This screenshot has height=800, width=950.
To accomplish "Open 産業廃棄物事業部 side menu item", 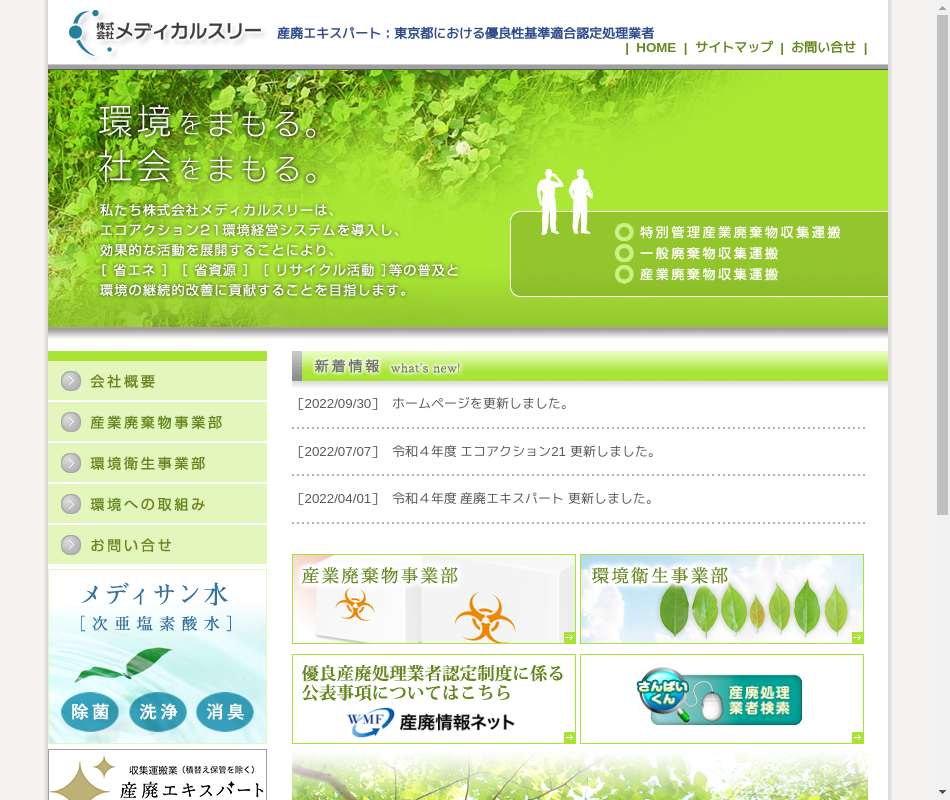I will (x=158, y=422).
